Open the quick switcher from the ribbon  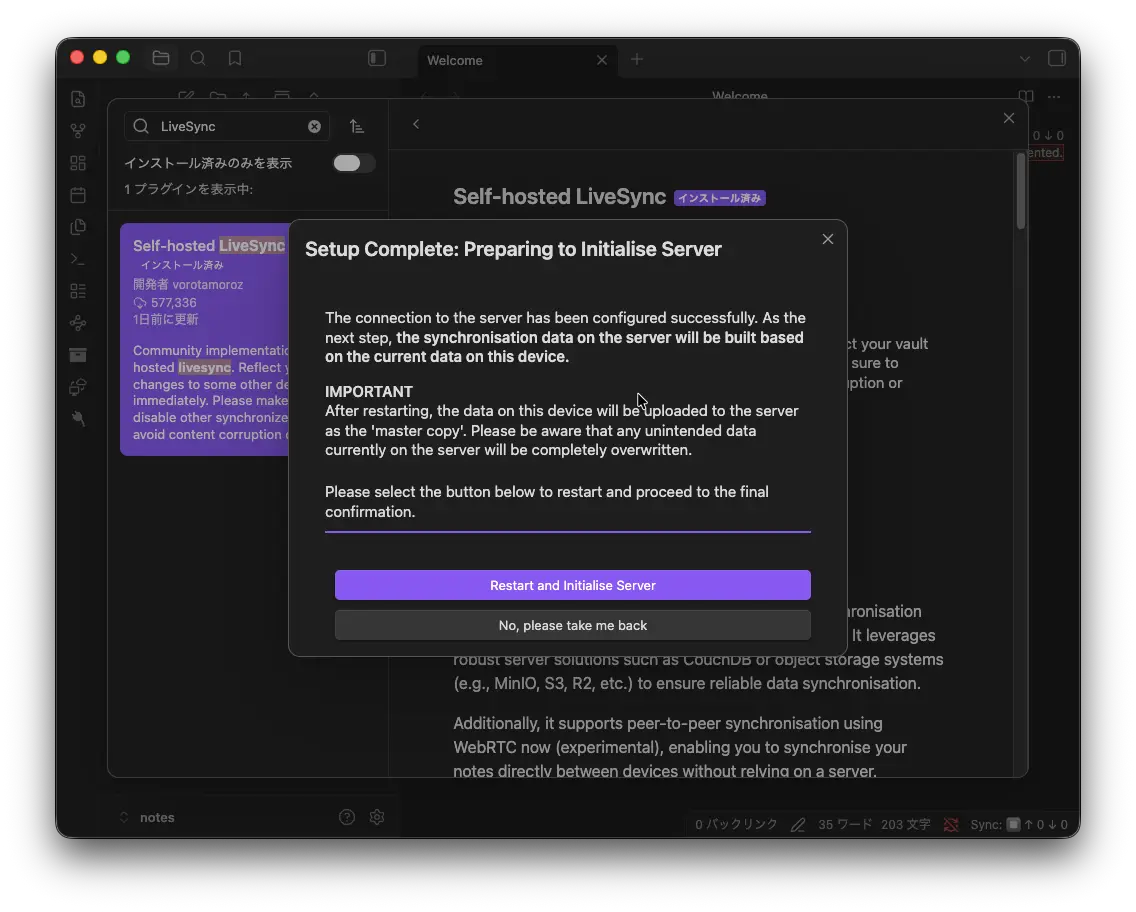point(78,99)
